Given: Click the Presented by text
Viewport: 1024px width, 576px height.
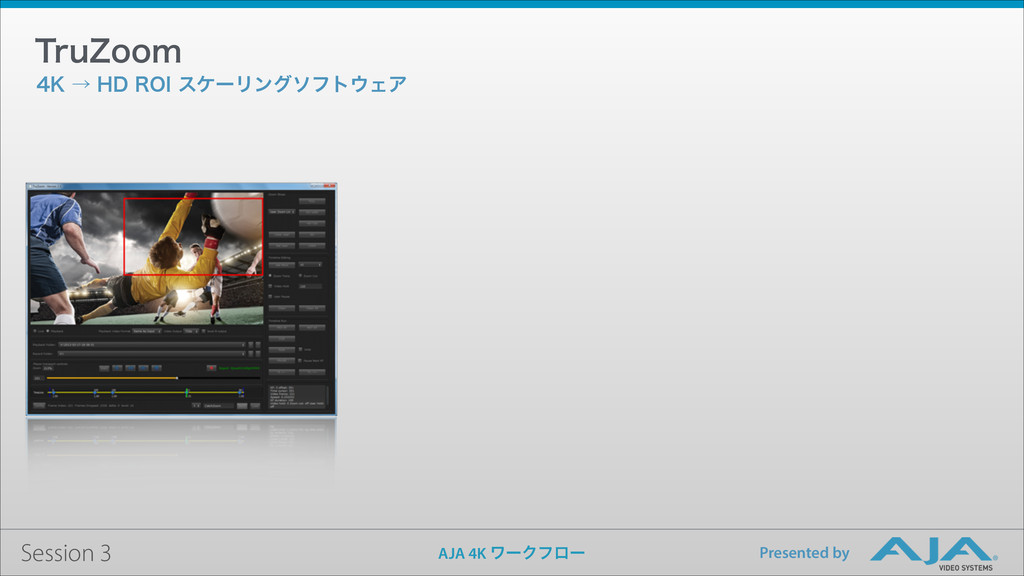Looking at the screenshot, I should pos(804,553).
